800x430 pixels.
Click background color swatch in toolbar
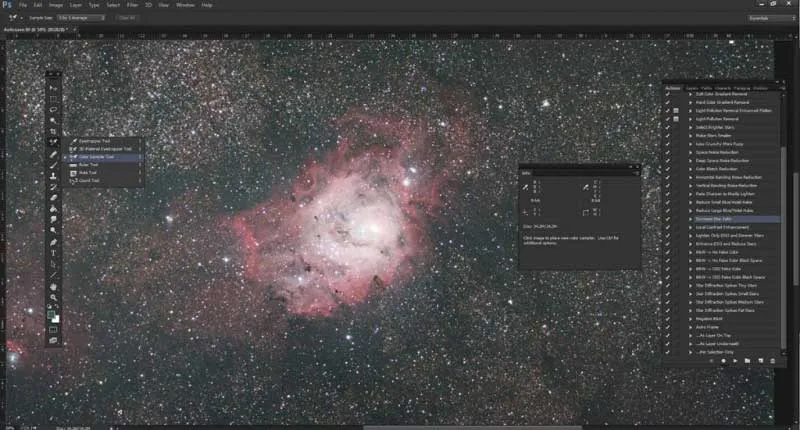[56, 319]
